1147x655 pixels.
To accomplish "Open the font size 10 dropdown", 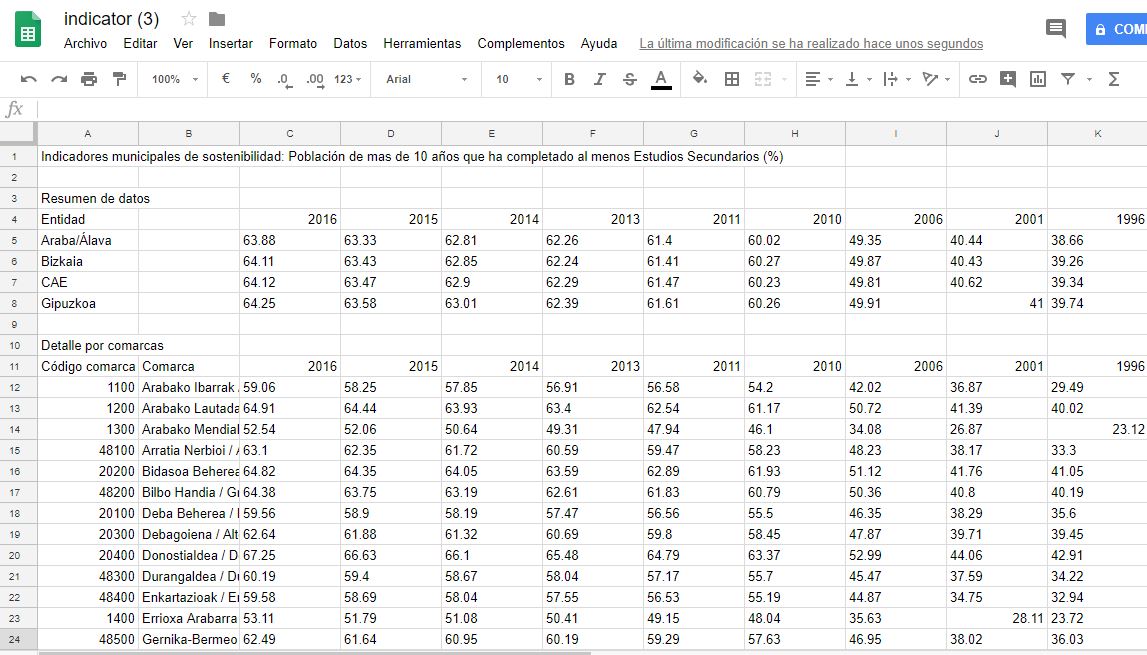I will pos(519,79).
